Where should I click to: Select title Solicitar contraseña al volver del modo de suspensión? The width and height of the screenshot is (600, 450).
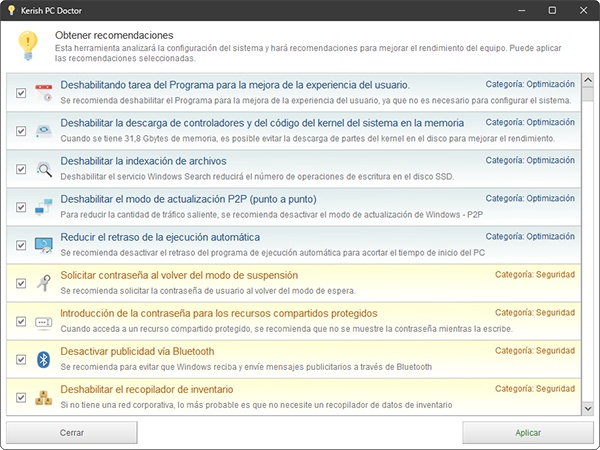pos(179,275)
